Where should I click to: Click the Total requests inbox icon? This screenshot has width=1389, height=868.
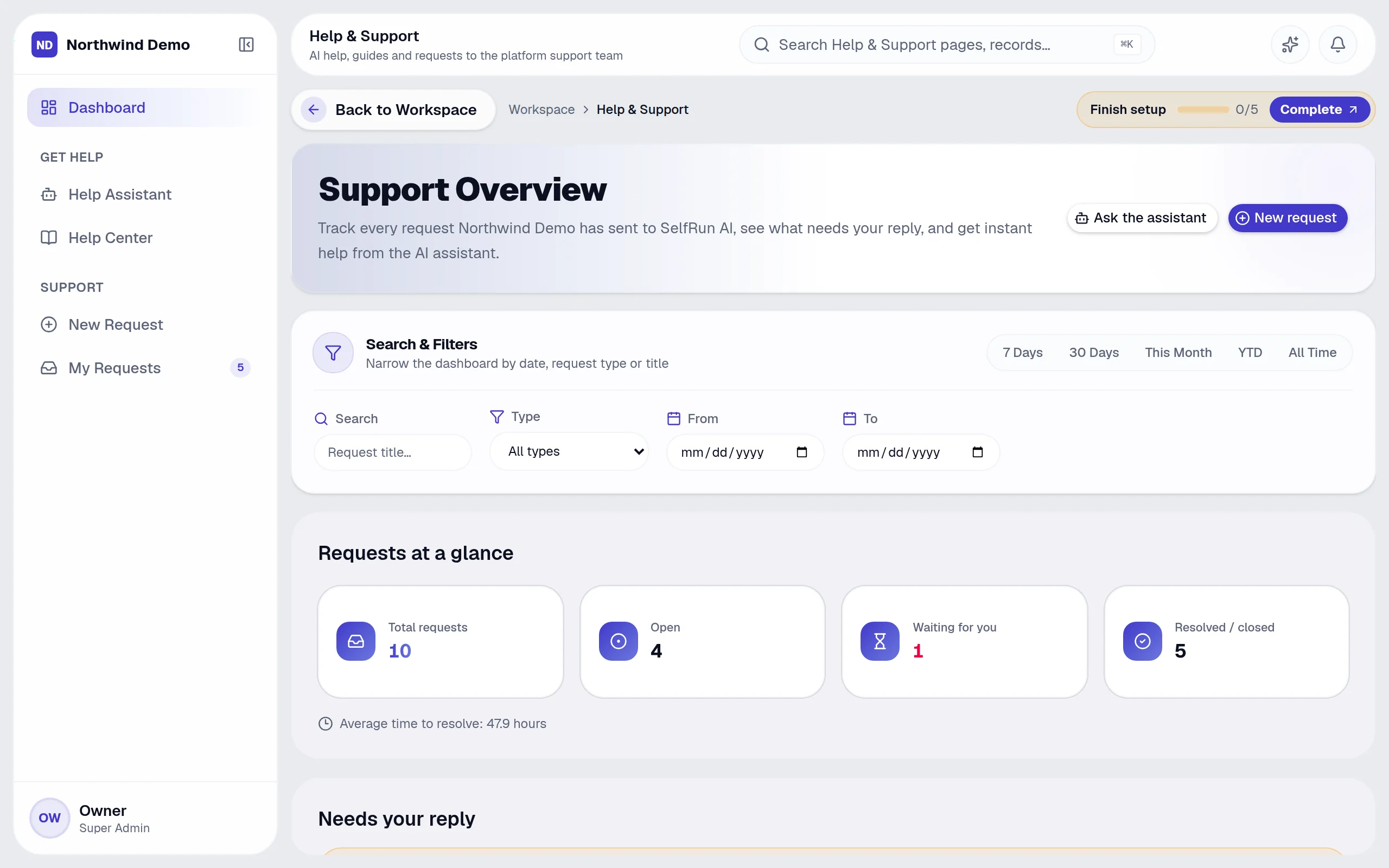[356, 641]
